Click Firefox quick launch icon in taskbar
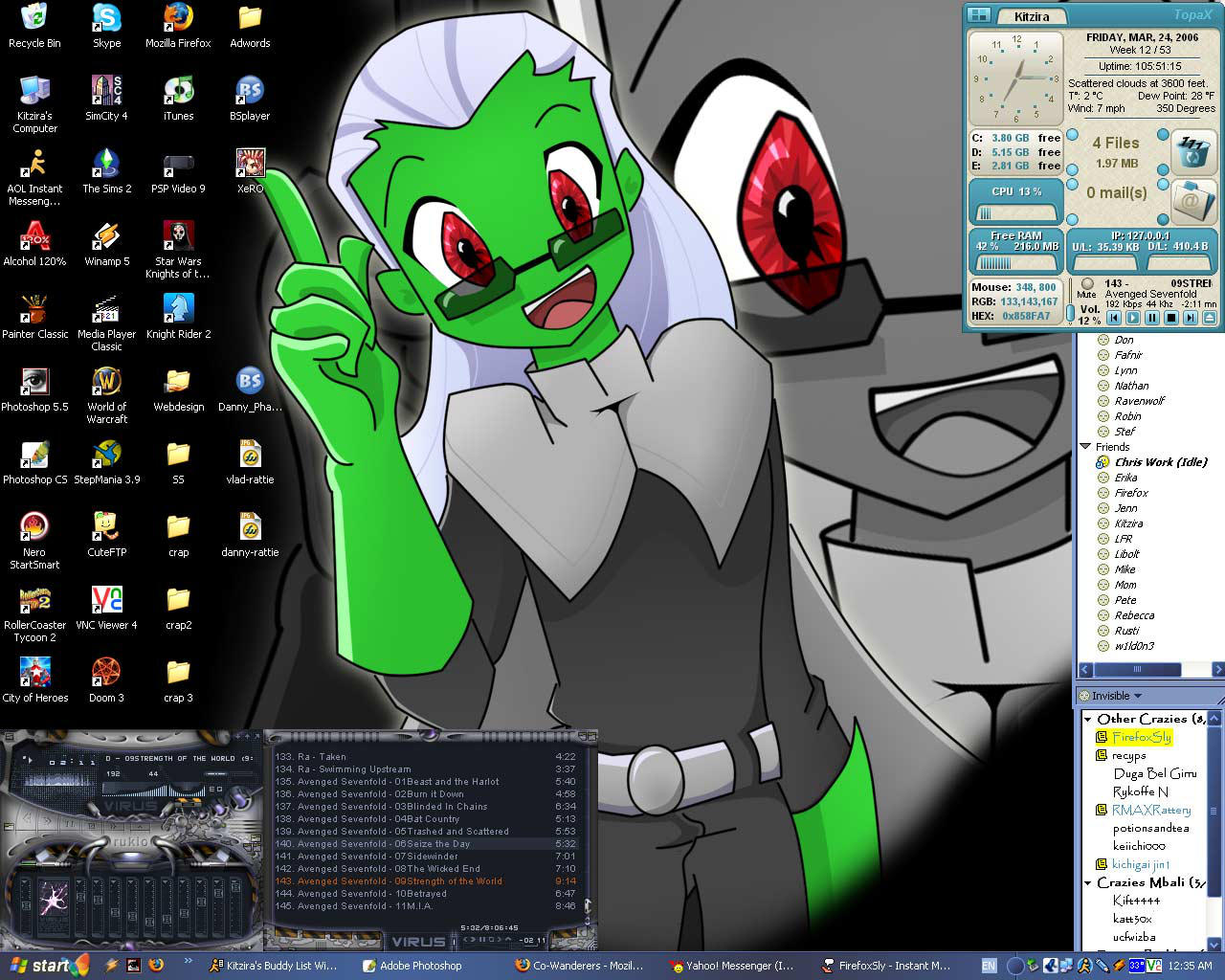 155,966
